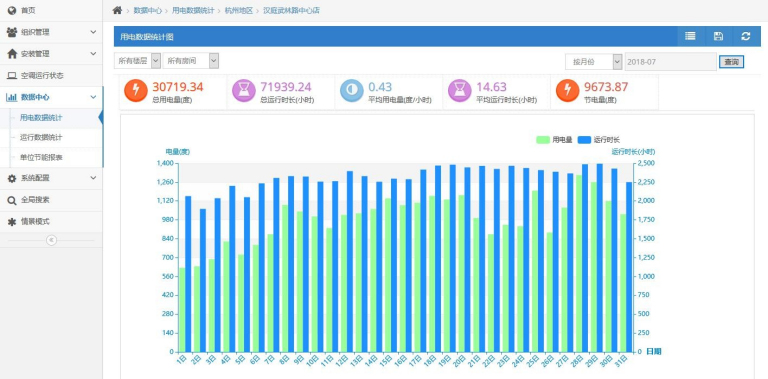Click the save chart icon
The image size is (768, 379).
(718, 36)
